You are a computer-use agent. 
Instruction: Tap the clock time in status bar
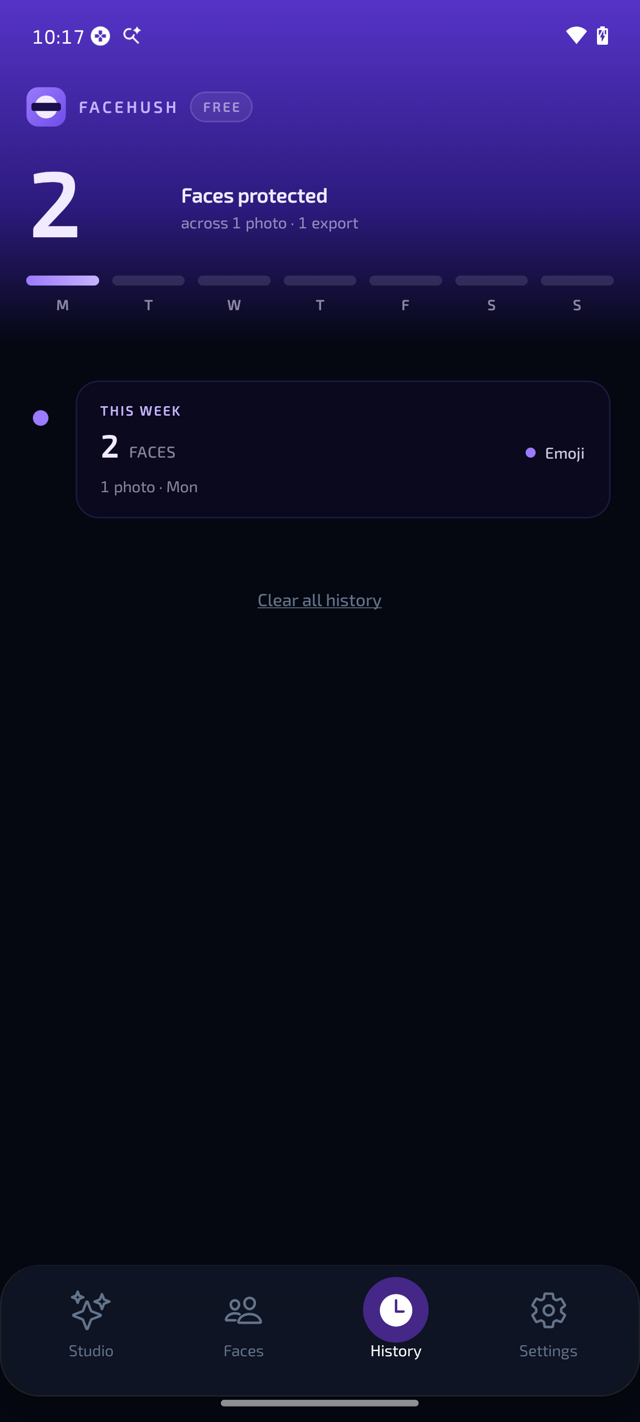point(58,37)
